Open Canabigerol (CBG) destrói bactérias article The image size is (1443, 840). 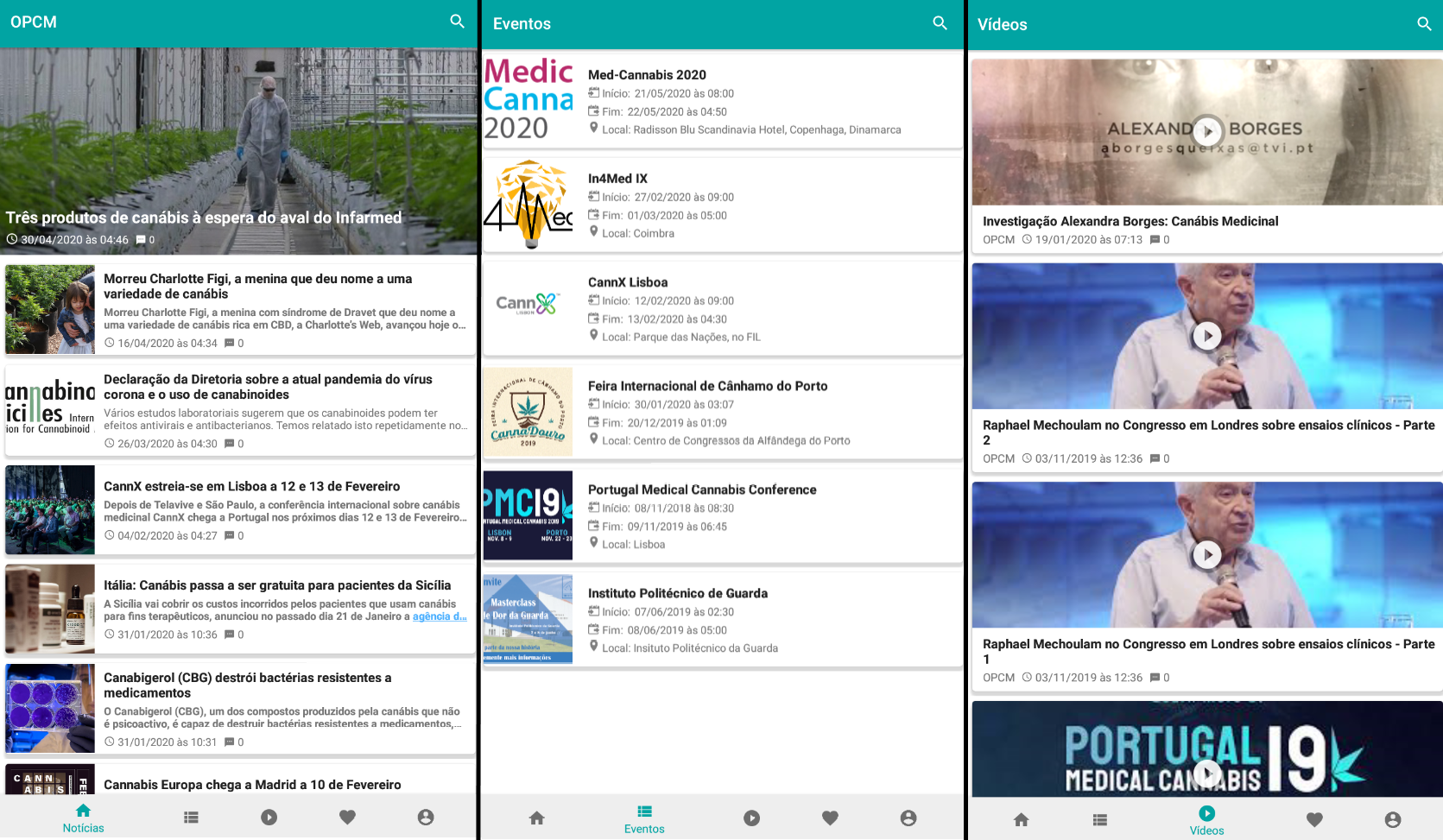(240, 708)
